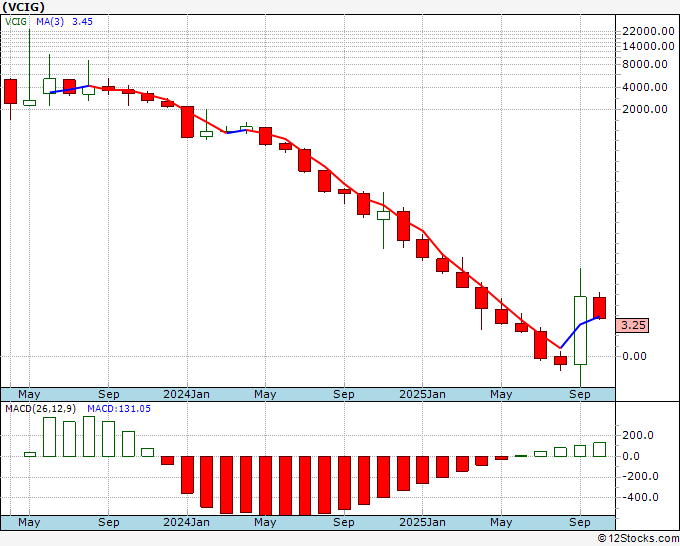This screenshot has width=680, height=546.
Task: Click the 3.45 moving average value
Action: point(82,22)
